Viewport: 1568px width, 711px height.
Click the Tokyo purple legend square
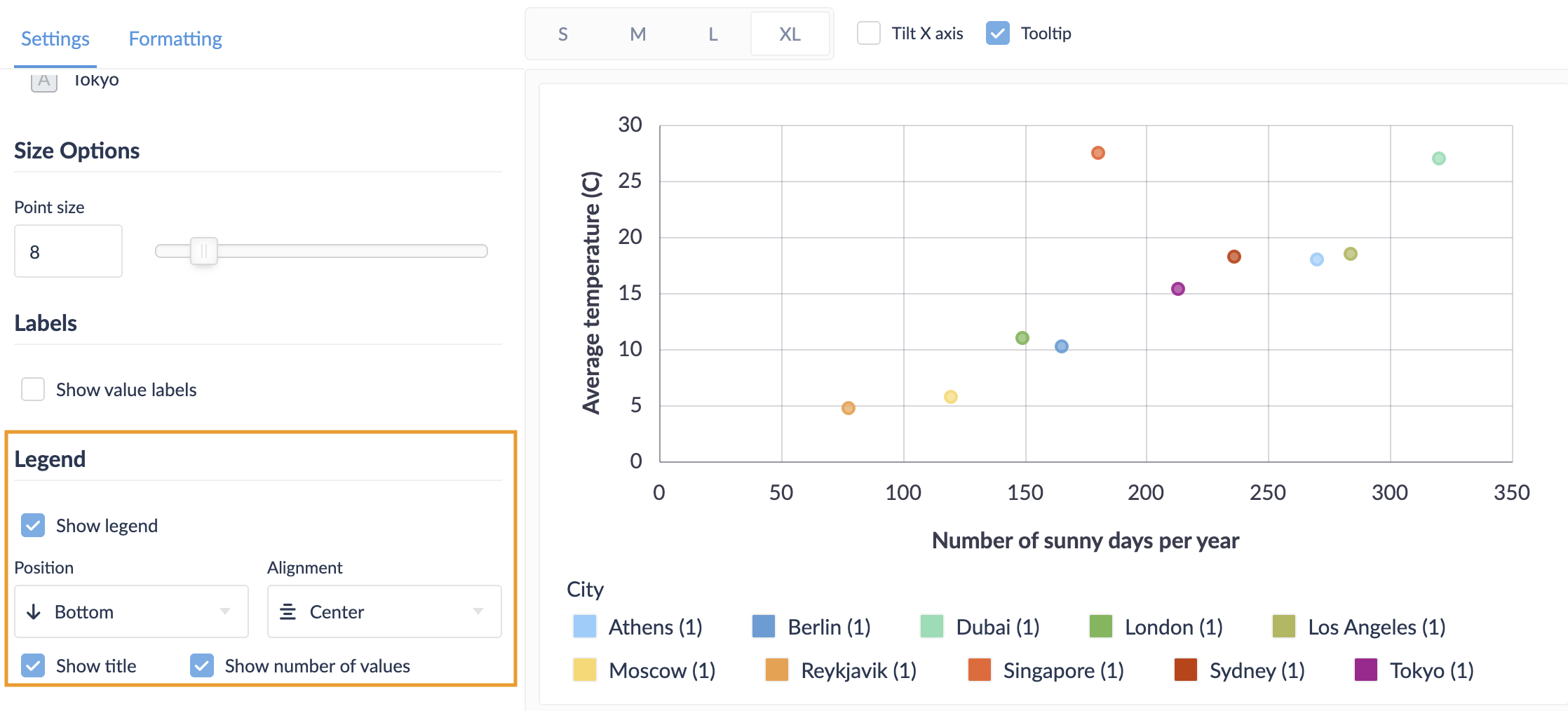pyautogui.click(x=1365, y=670)
